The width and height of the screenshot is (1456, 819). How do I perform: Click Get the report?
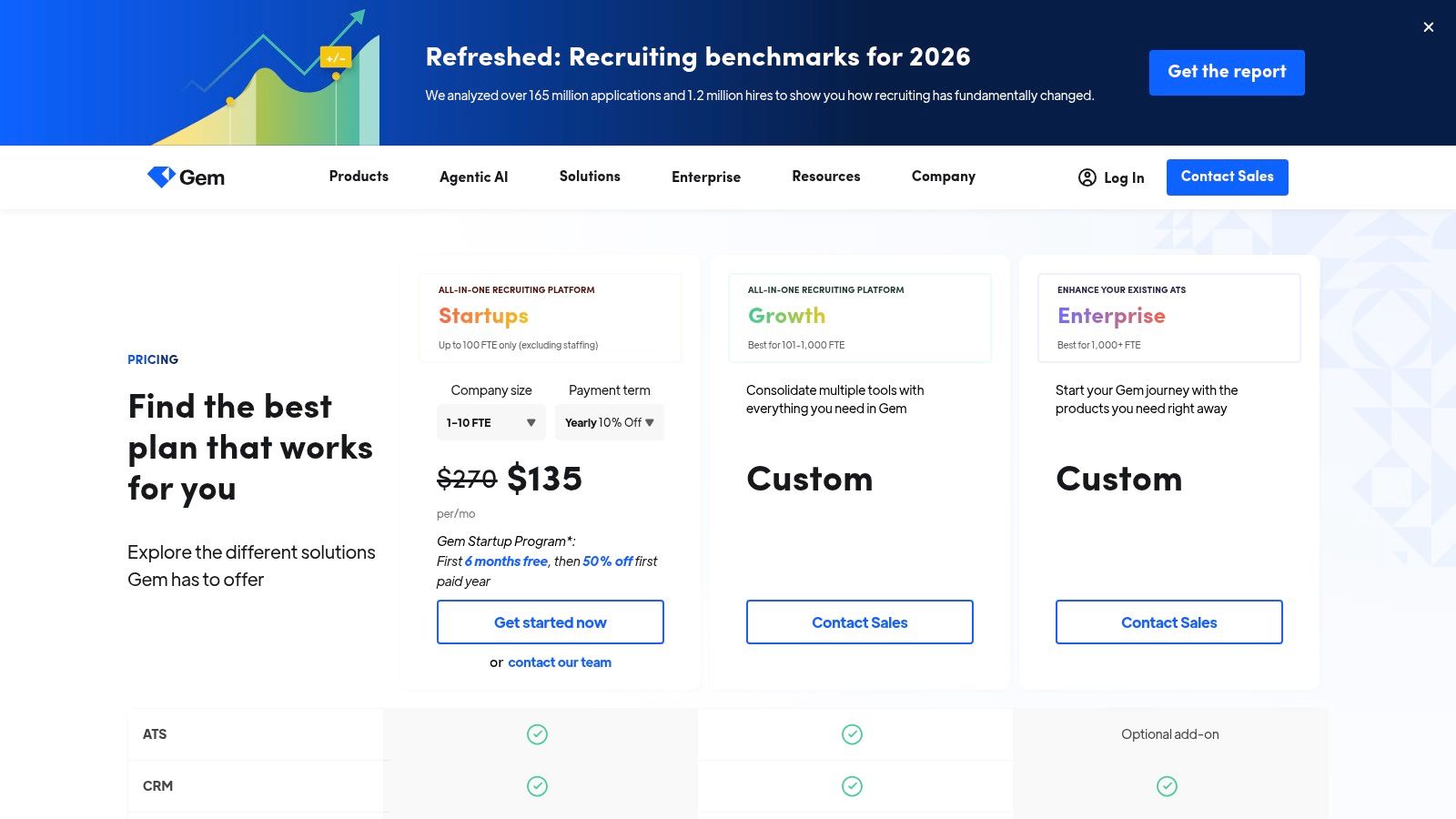point(1227,72)
